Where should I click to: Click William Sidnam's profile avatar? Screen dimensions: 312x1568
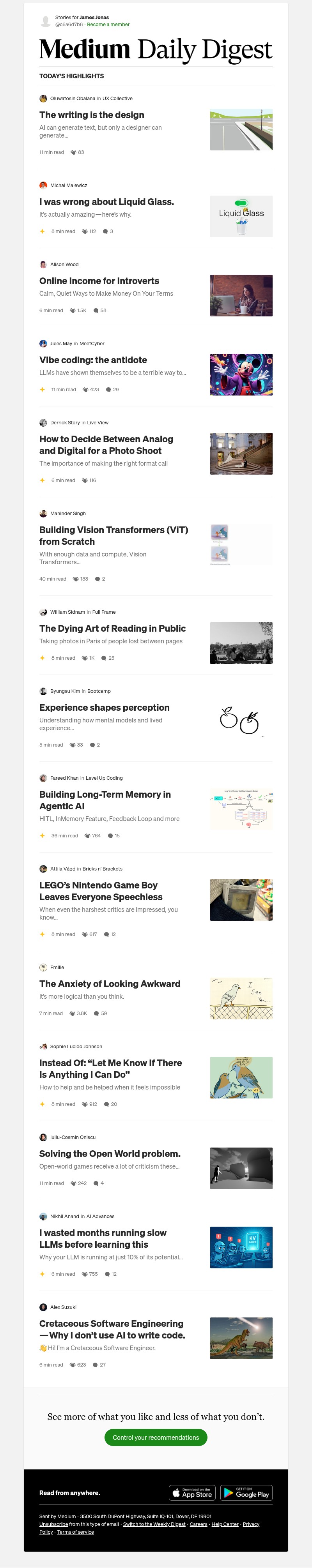click(43, 612)
